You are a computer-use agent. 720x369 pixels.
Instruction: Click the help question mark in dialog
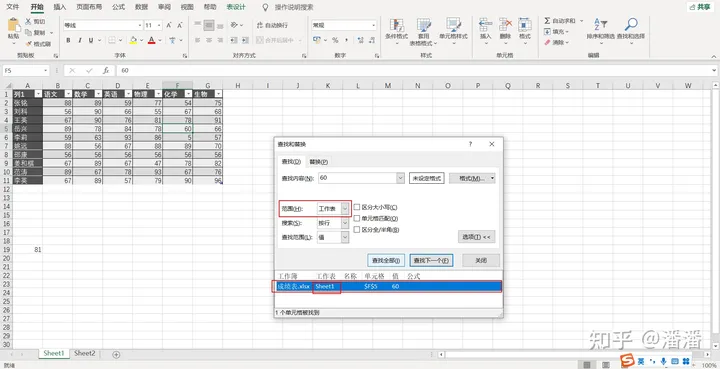(x=470, y=144)
